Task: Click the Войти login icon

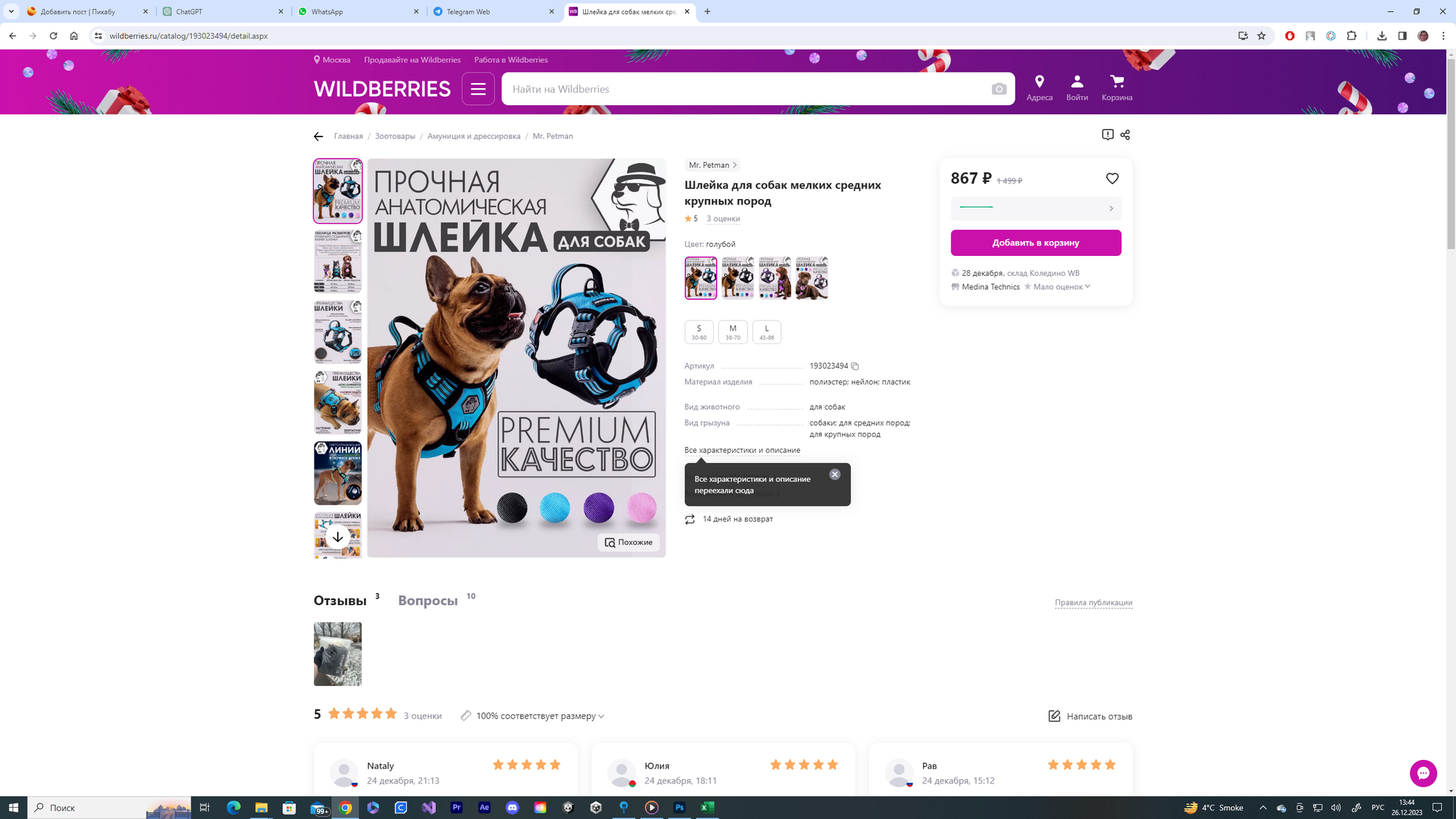Action: [1077, 88]
